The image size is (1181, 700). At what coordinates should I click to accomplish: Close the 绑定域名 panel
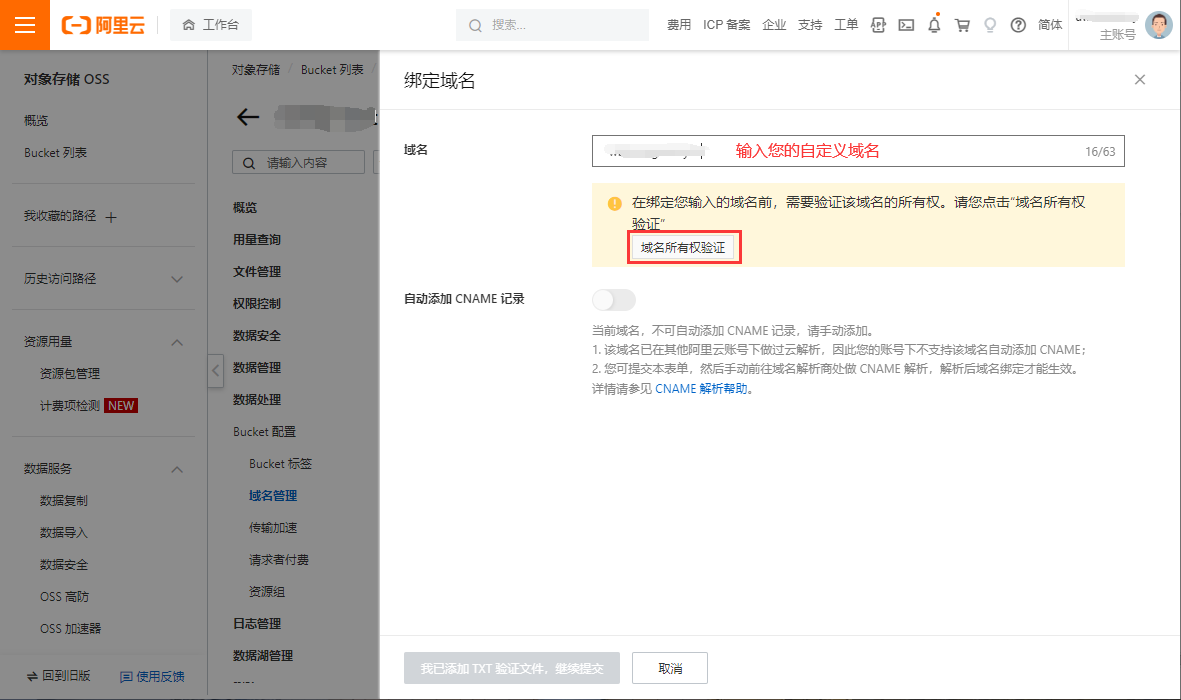pyautogui.click(x=1139, y=80)
